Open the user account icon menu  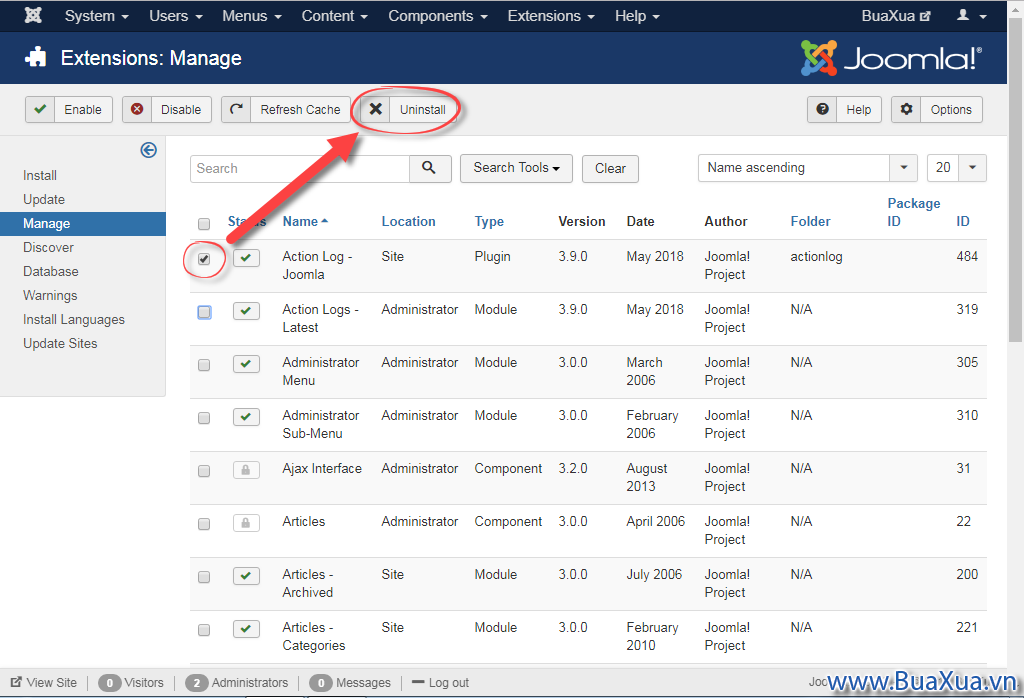click(971, 16)
